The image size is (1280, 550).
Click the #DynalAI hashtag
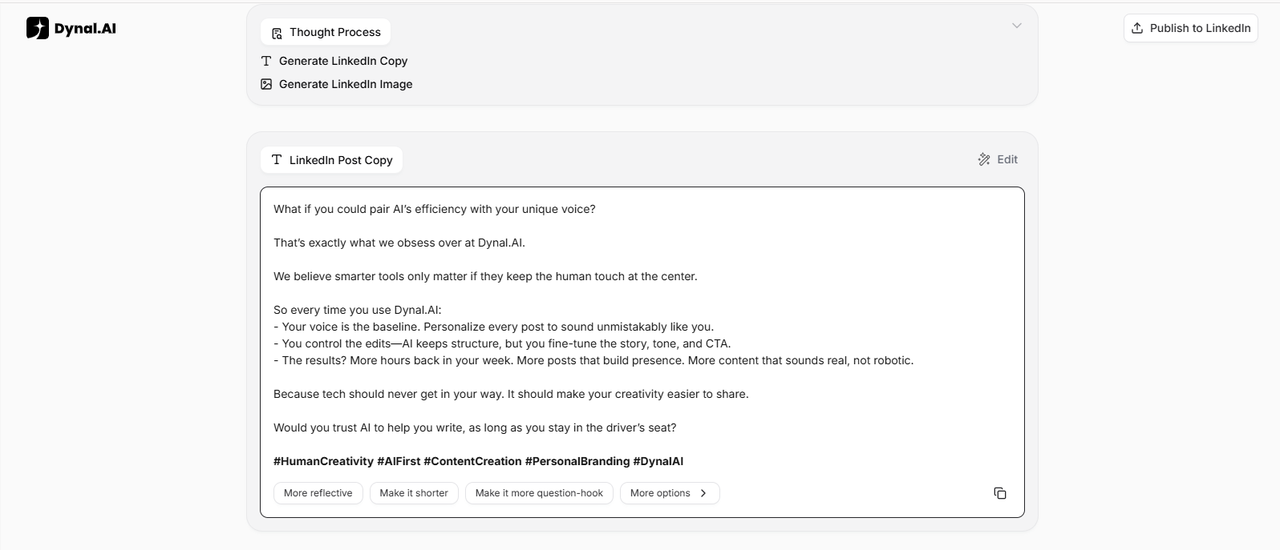pyautogui.click(x=658, y=461)
